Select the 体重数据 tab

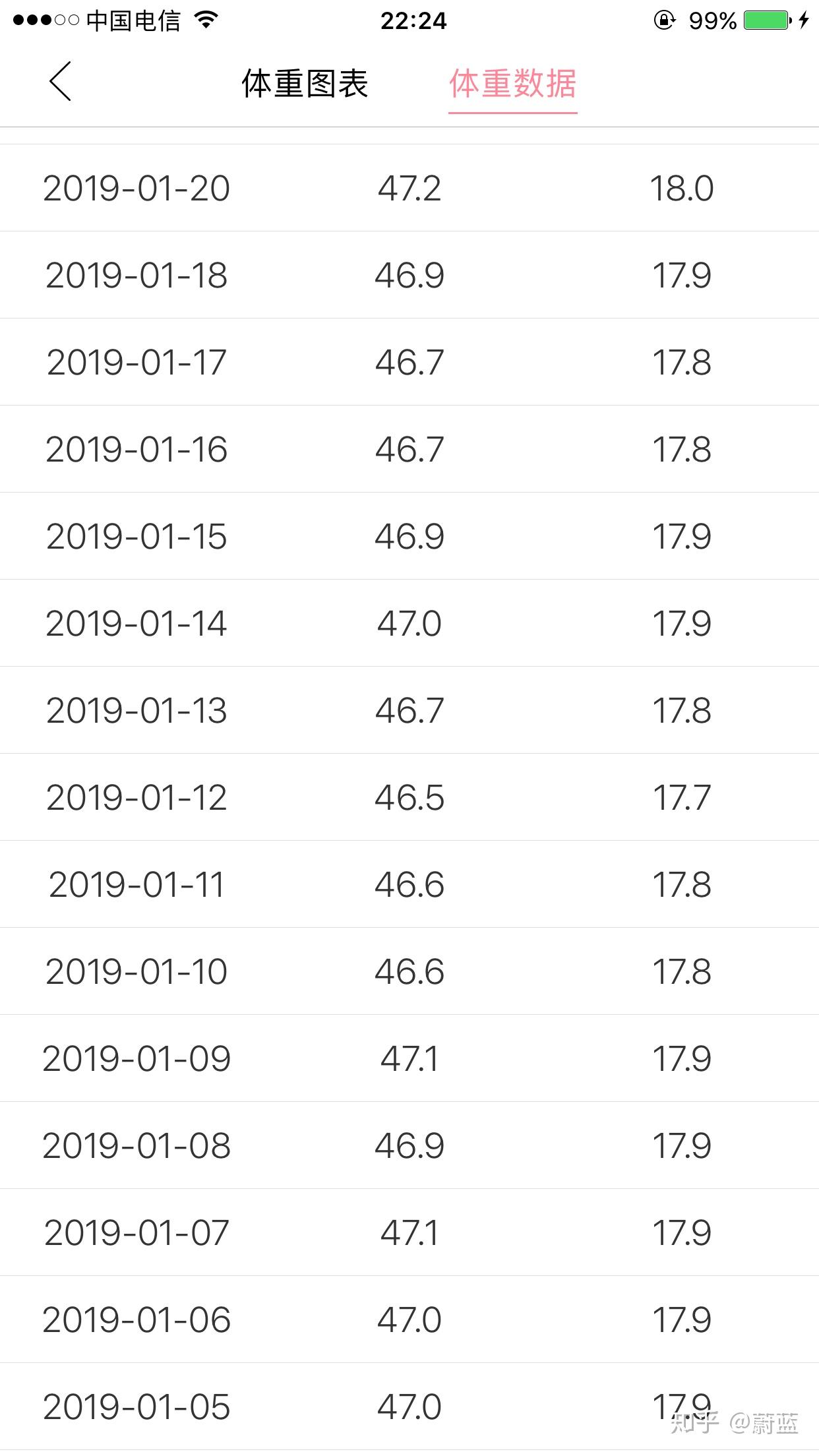click(513, 84)
